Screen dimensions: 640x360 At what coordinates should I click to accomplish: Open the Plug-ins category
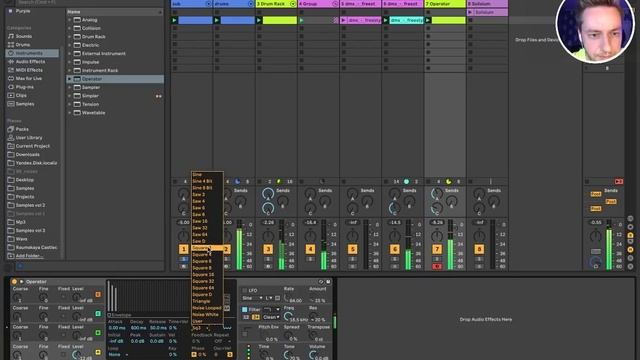click(x=24, y=87)
